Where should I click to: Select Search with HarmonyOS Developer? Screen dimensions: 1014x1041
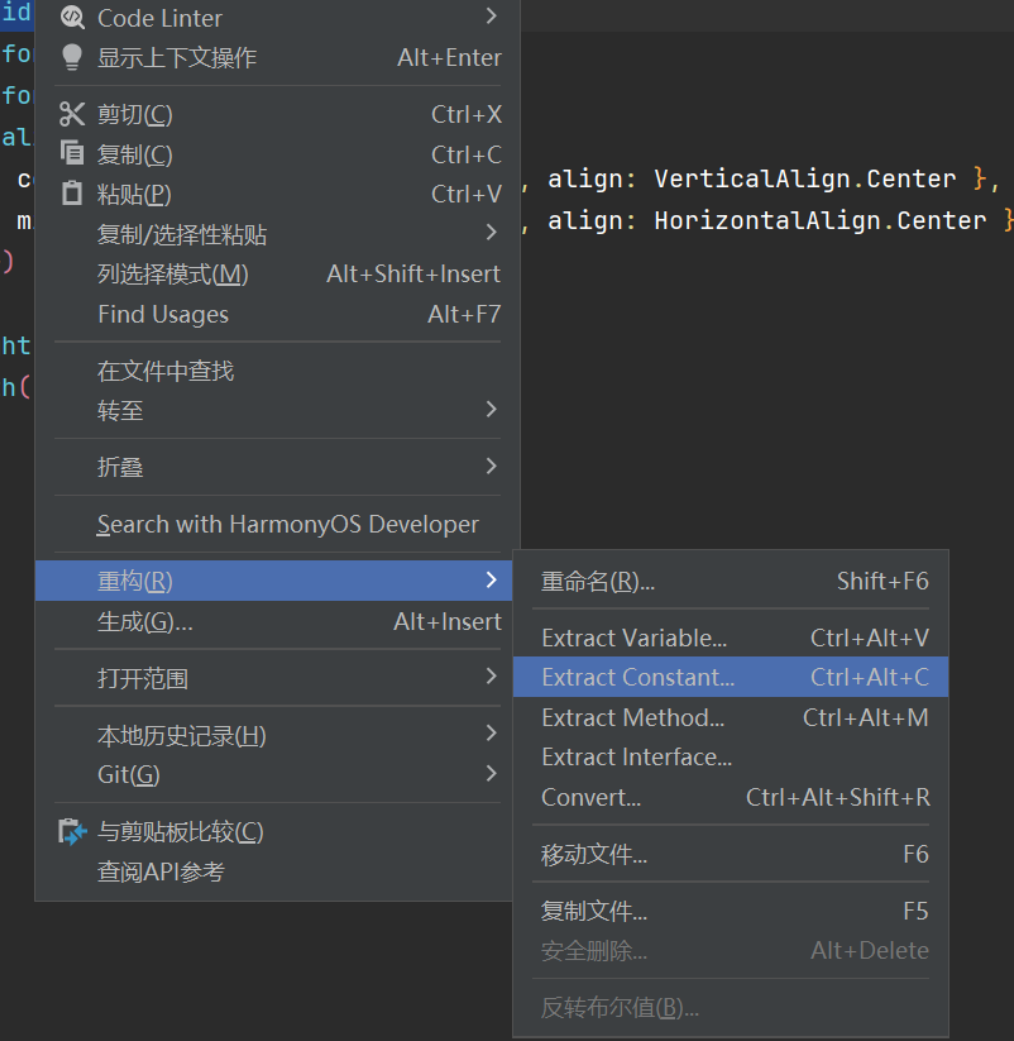(x=288, y=524)
